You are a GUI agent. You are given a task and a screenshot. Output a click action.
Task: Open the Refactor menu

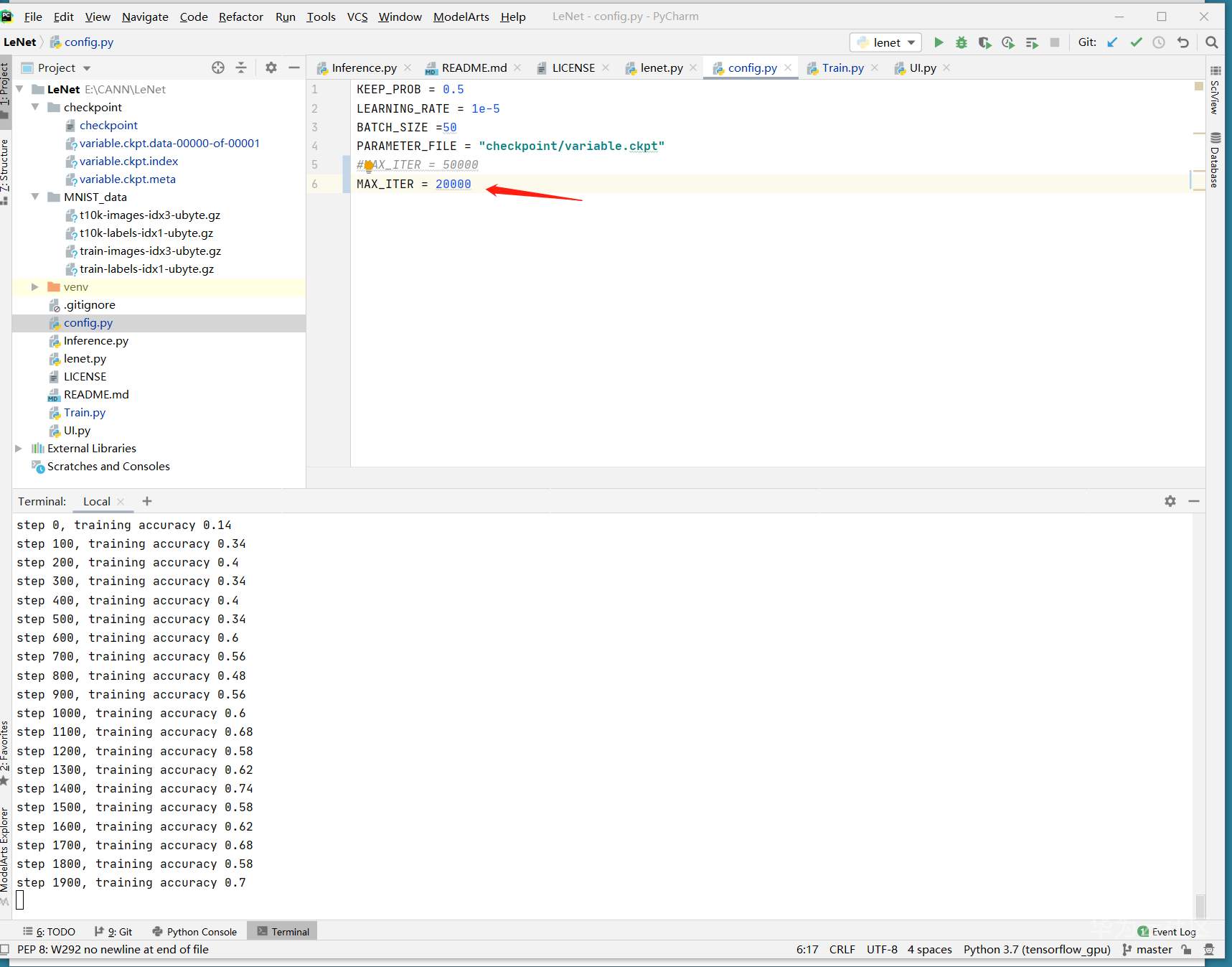click(241, 17)
